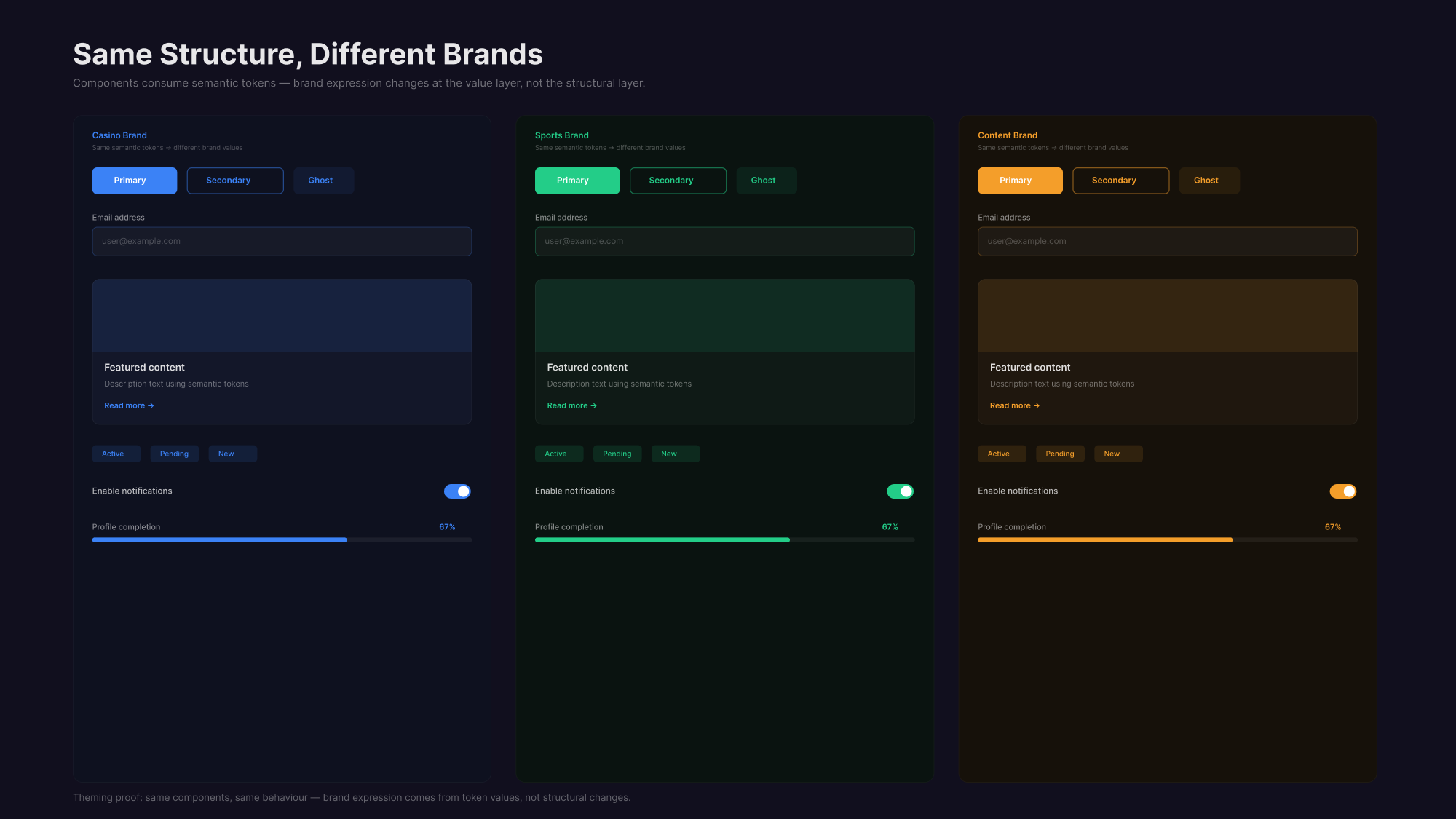Open the Content Brand Read more link

[x=1015, y=405]
